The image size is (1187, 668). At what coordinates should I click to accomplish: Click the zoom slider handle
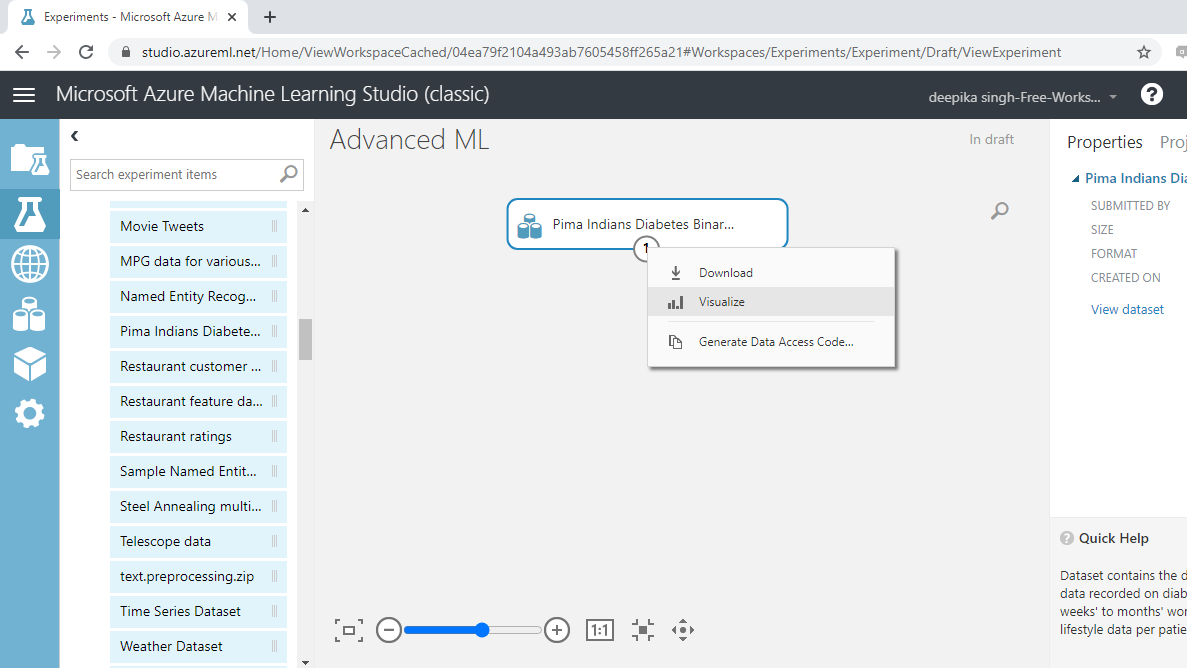(482, 630)
